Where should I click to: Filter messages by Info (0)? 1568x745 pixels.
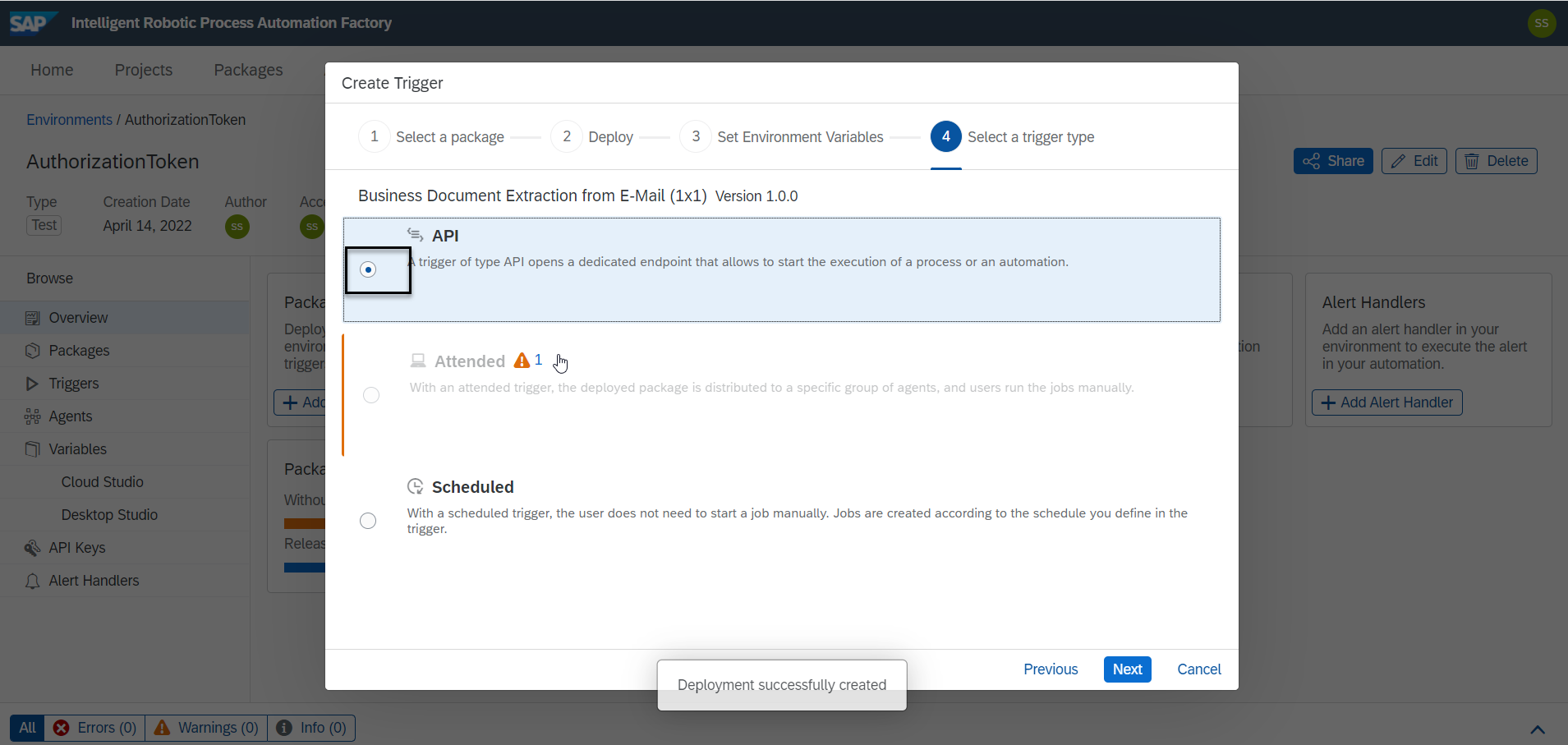311,728
